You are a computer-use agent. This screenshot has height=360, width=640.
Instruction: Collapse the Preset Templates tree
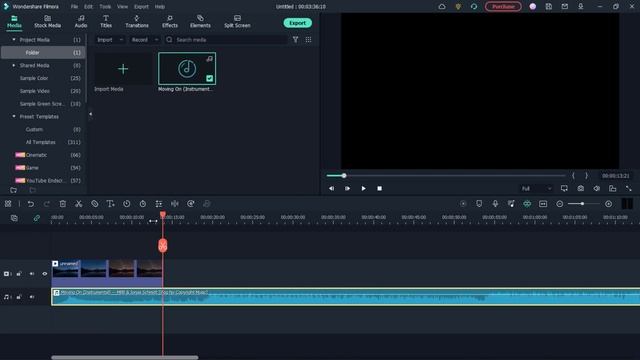pyautogui.click(x=14, y=116)
